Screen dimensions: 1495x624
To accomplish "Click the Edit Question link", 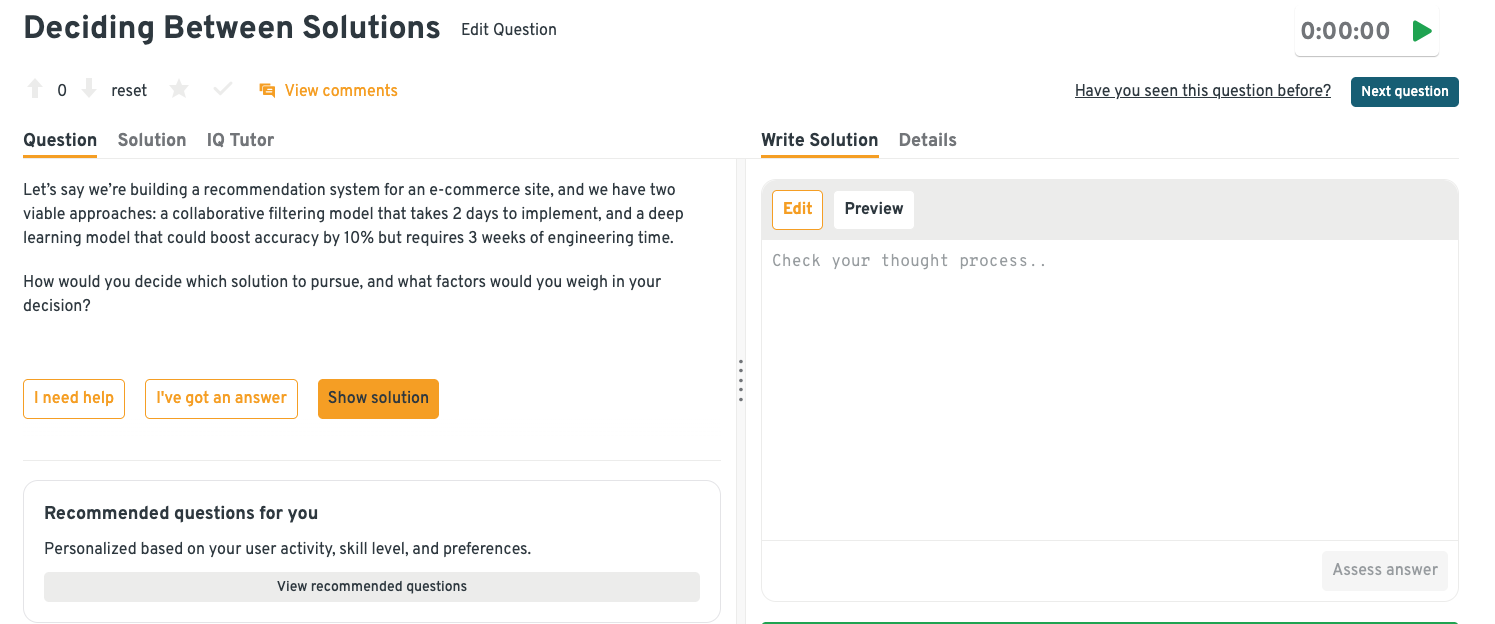I will (x=508, y=30).
